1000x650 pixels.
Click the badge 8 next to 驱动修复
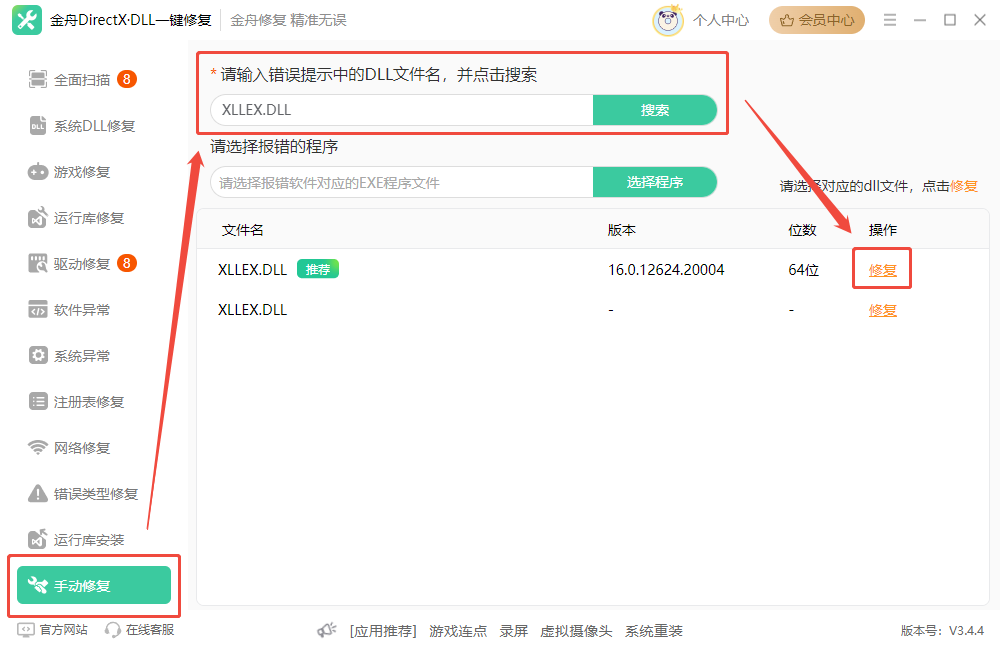click(127, 263)
